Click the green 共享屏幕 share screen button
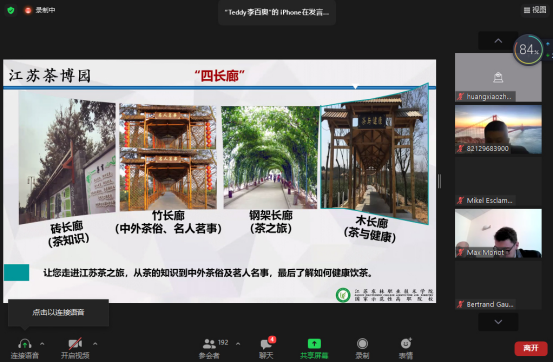Viewport: 554px width, 363px height. [x=314, y=348]
